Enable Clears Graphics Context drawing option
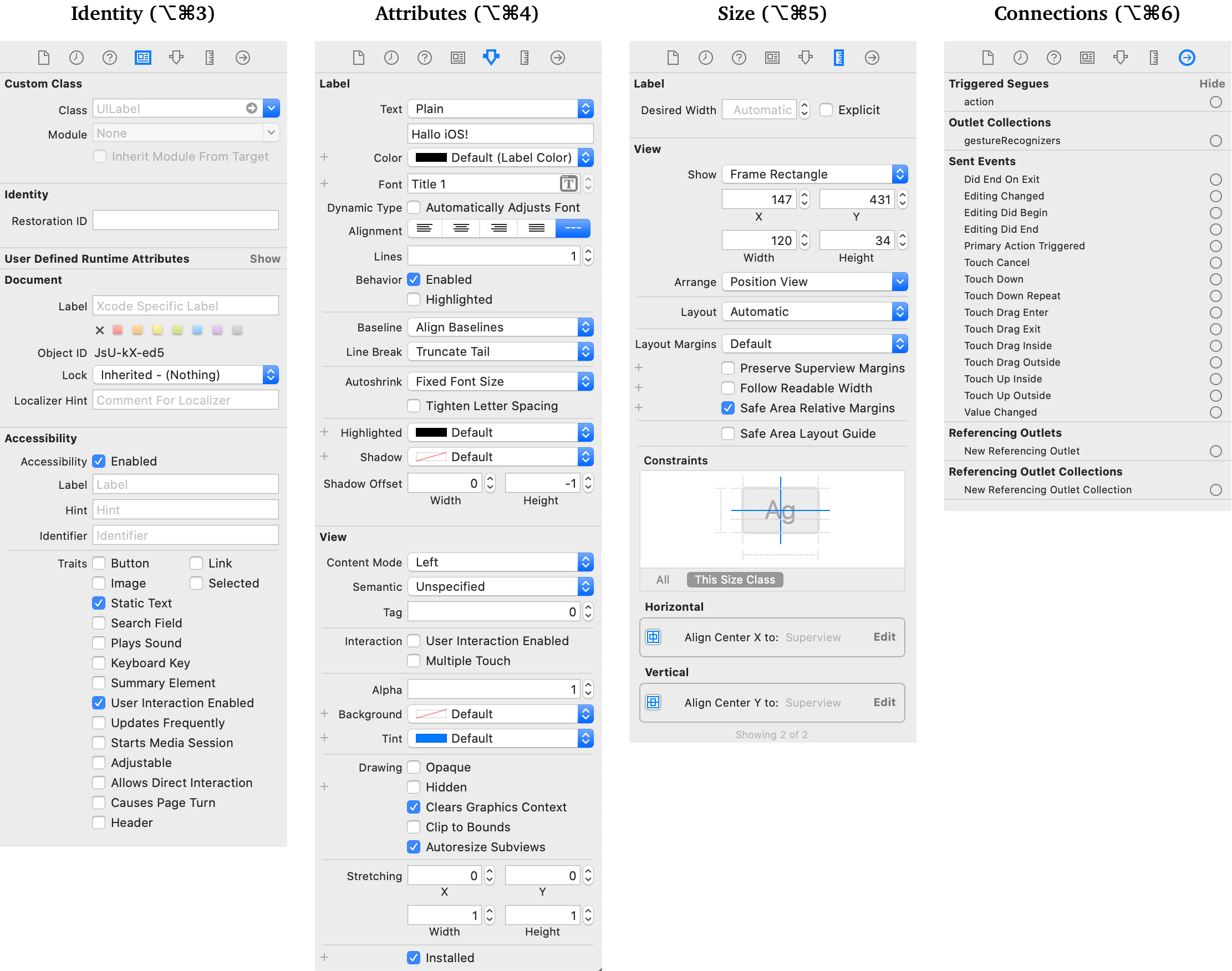The width and height of the screenshot is (1232, 971). (413, 808)
